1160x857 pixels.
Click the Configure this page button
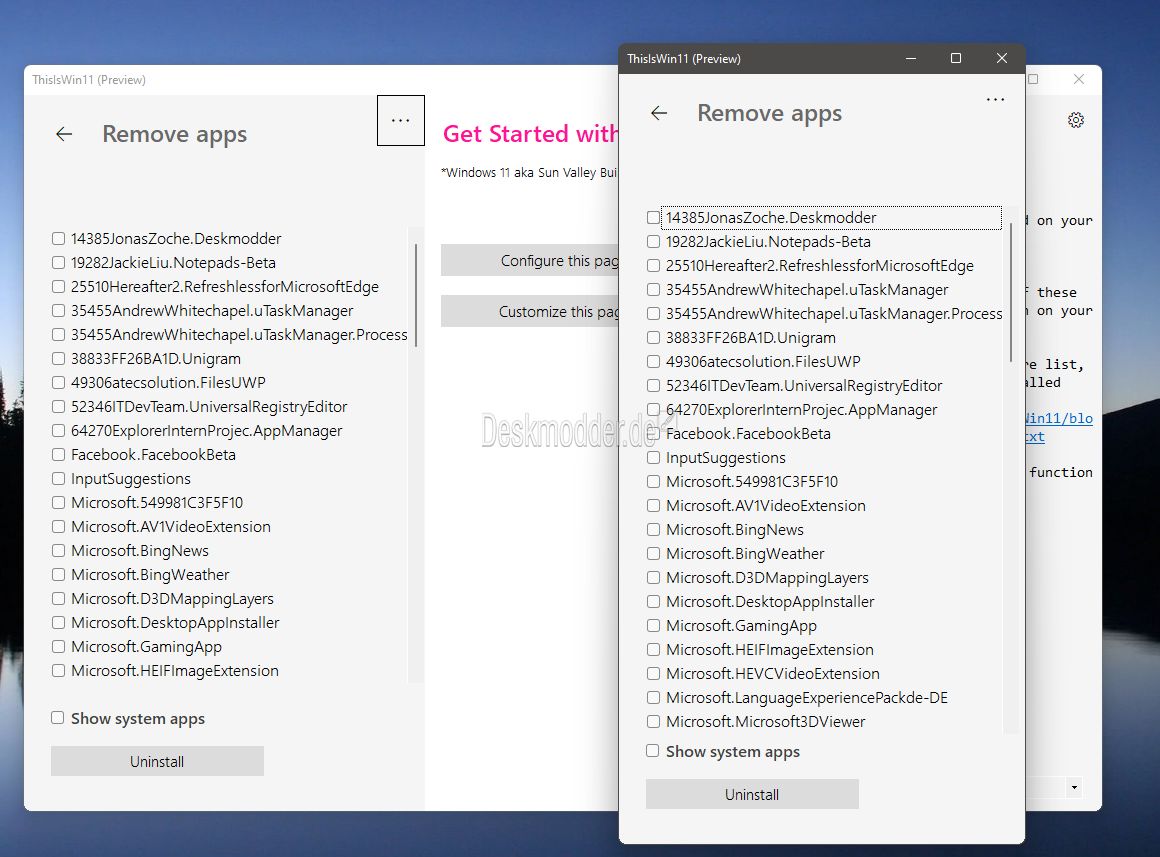530,261
